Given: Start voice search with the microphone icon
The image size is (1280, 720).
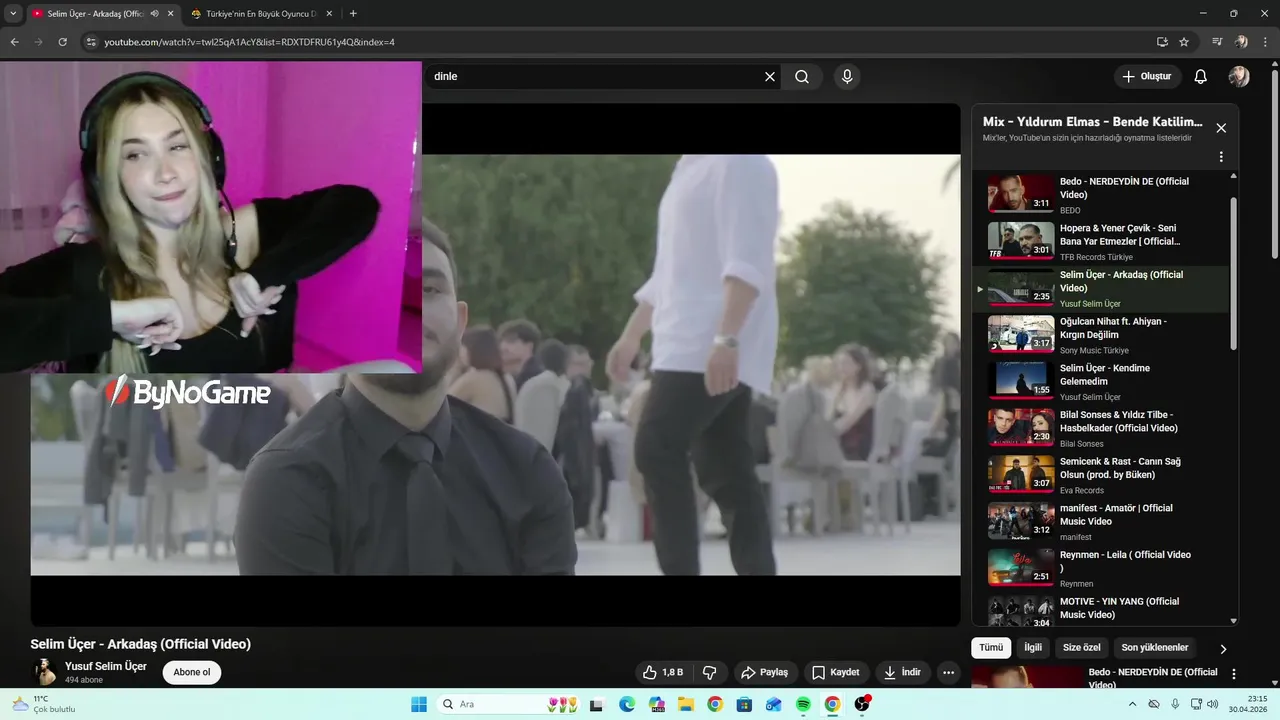Looking at the screenshot, I should coord(847,77).
